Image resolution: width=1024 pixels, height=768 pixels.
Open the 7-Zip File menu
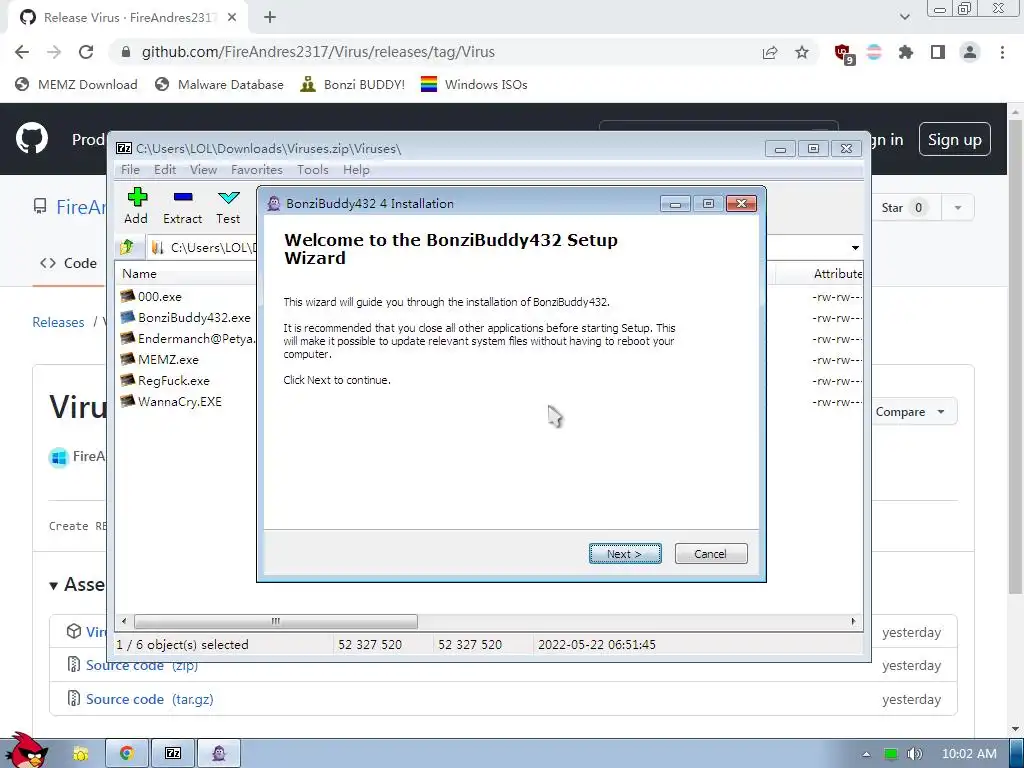(x=130, y=170)
